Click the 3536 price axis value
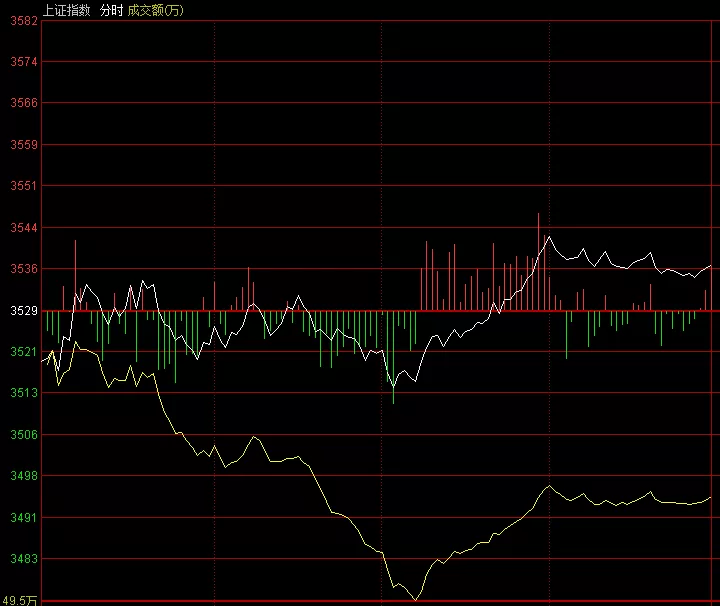720x606 pixels. click(24, 268)
